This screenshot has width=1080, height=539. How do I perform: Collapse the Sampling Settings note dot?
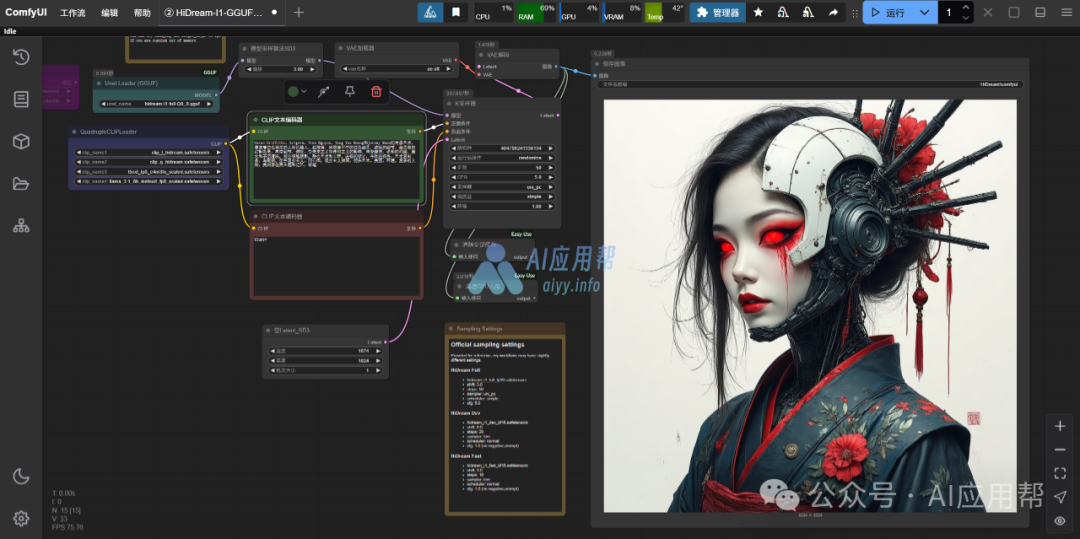click(450, 329)
